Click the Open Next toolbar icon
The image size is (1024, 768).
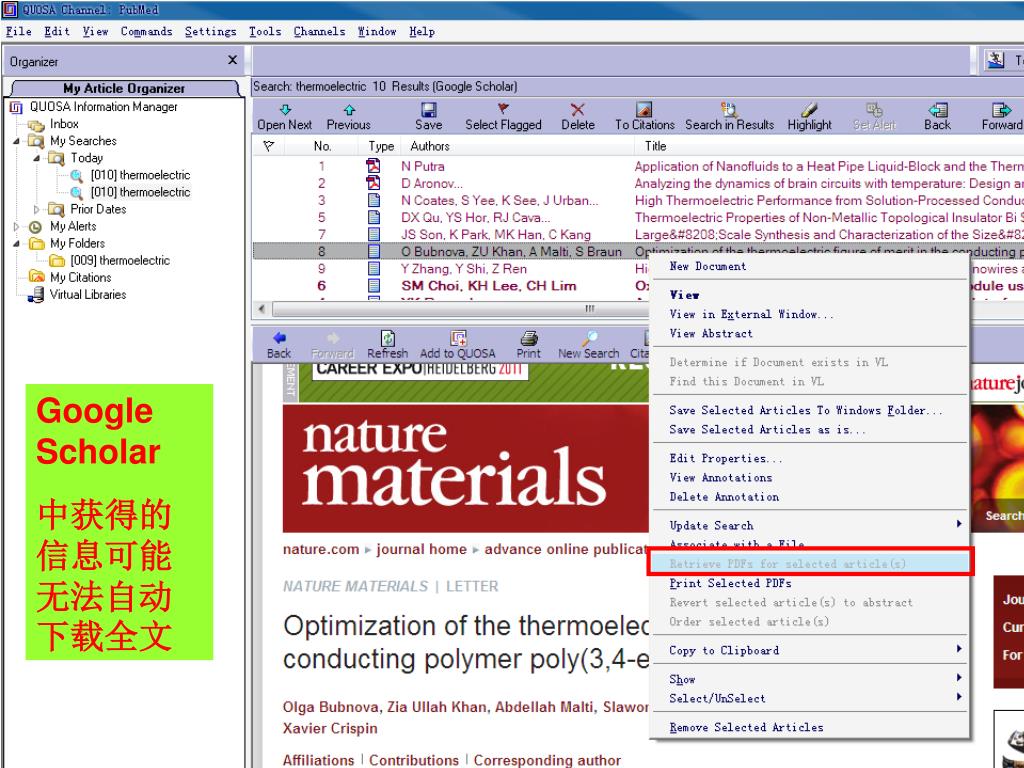[285, 110]
